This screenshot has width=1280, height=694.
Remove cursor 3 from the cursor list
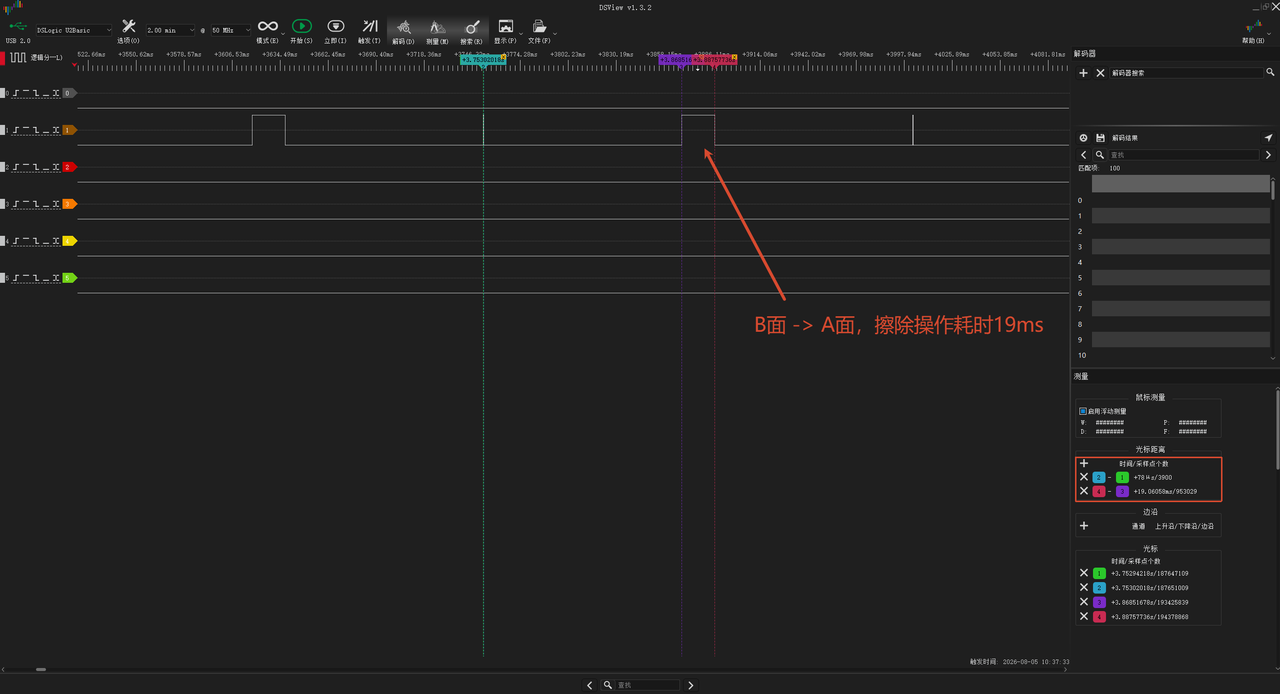(1084, 602)
